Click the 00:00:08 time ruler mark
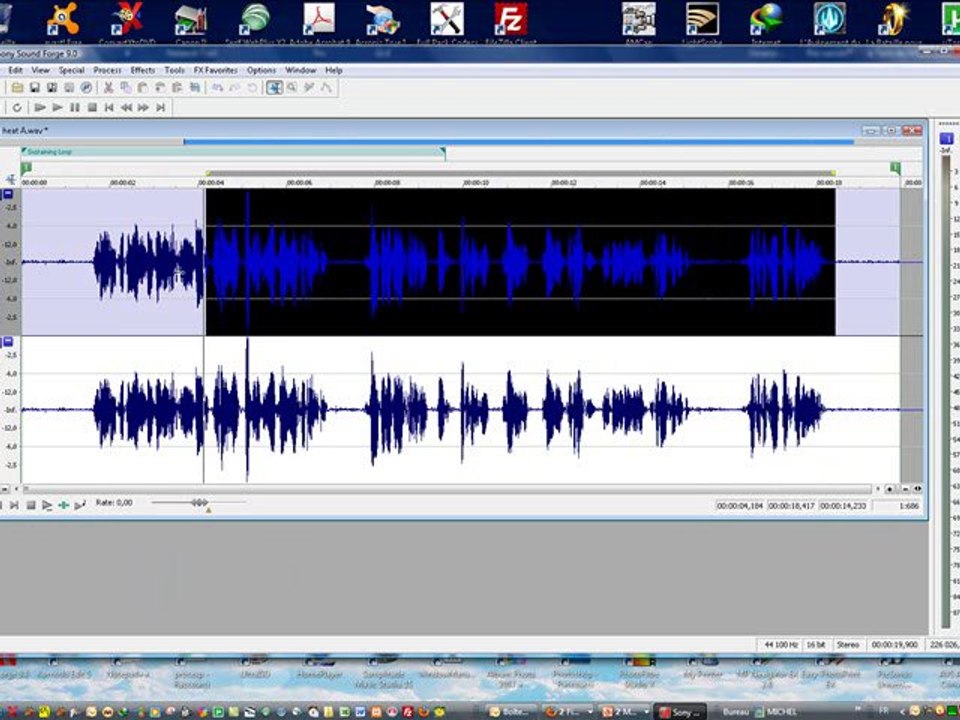The height and width of the screenshot is (720, 960). point(388,182)
